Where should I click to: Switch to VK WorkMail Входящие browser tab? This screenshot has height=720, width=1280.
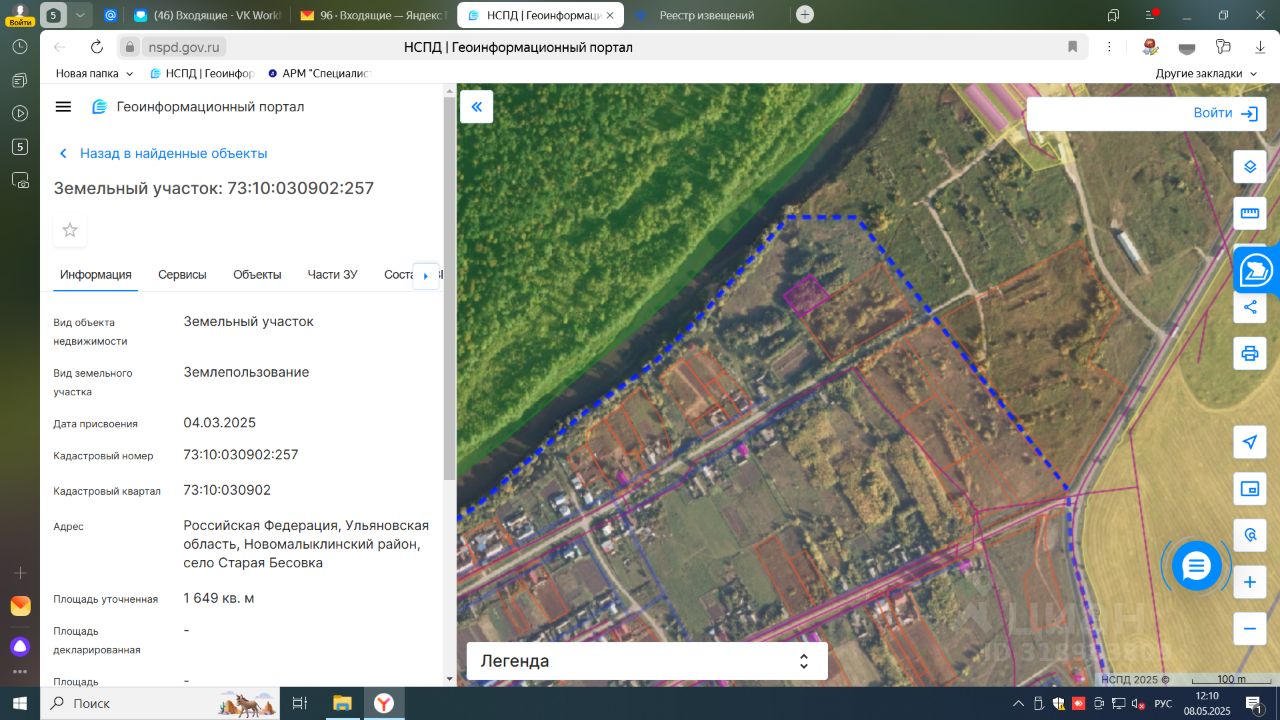[206, 15]
